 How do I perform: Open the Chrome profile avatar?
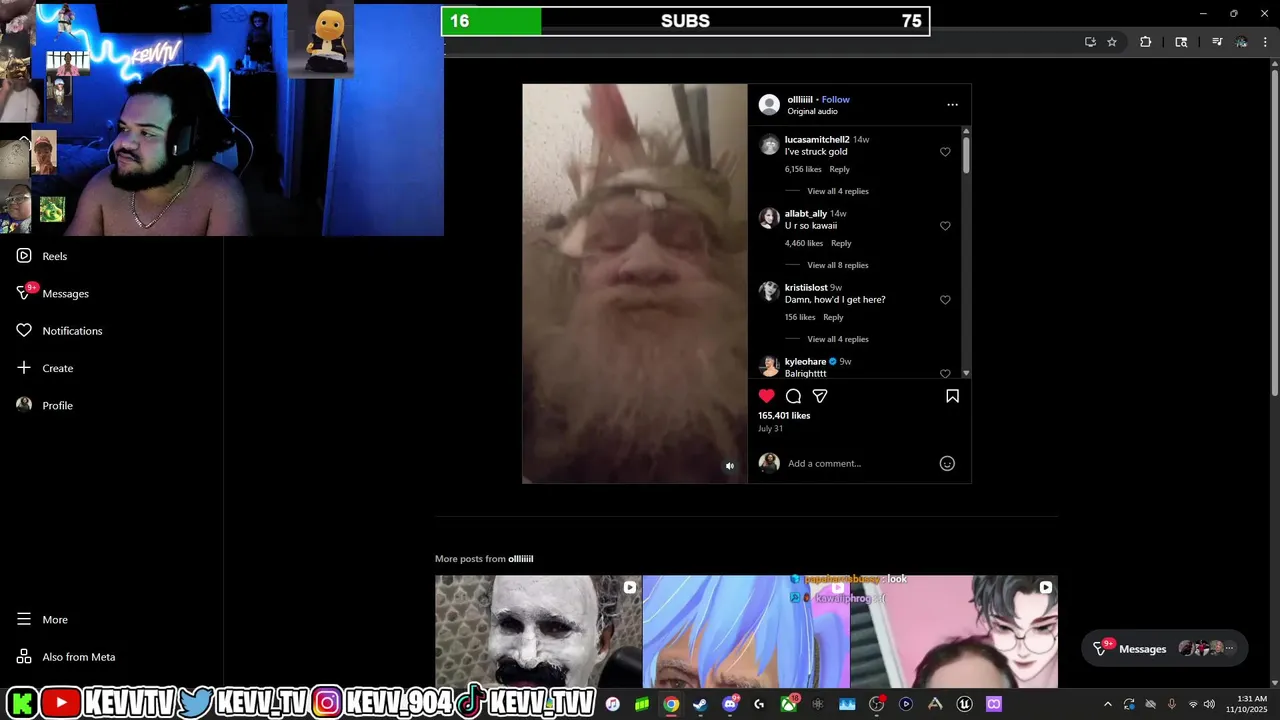(1241, 42)
